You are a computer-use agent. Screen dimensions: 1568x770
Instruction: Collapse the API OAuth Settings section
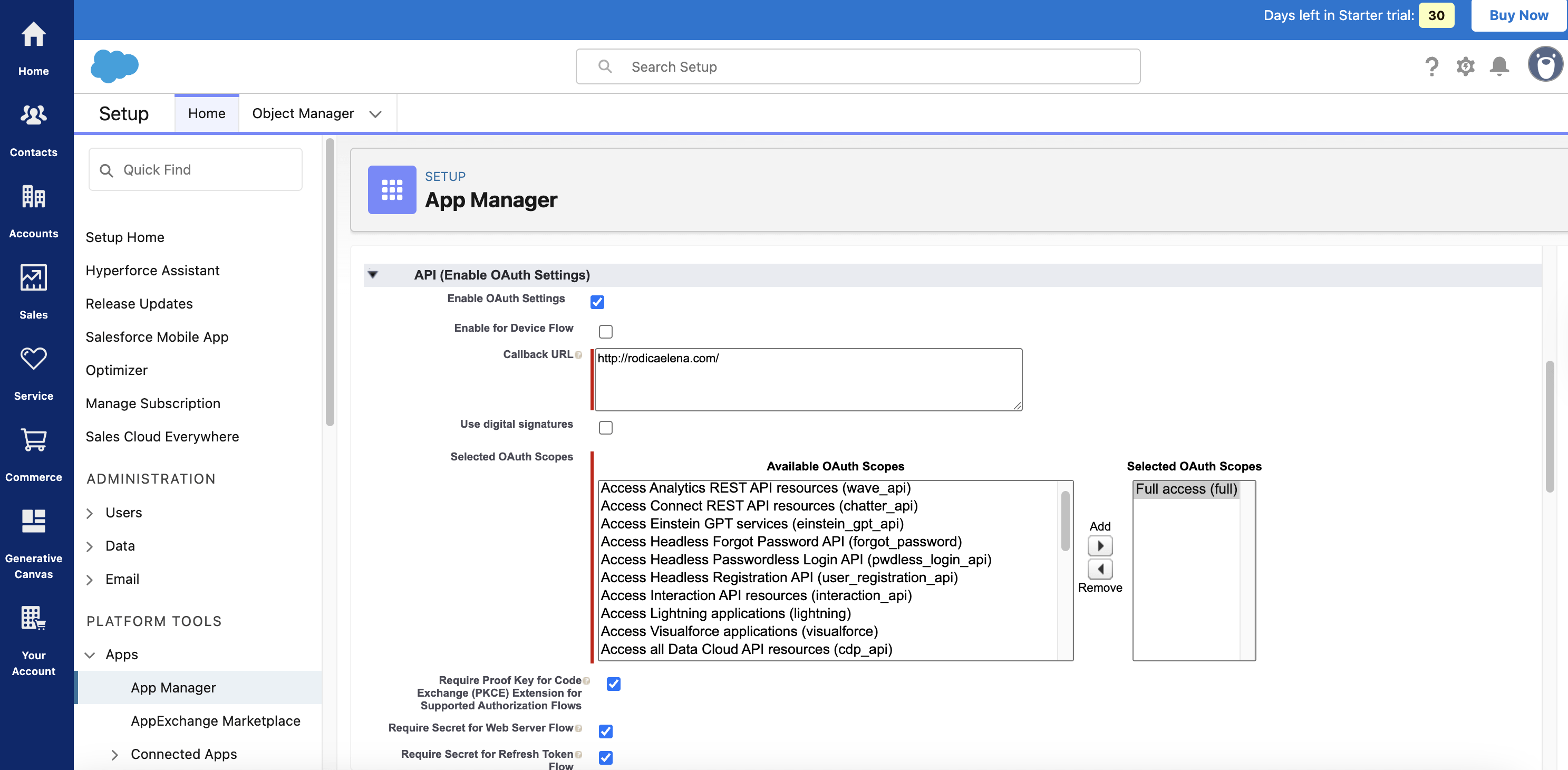click(373, 275)
